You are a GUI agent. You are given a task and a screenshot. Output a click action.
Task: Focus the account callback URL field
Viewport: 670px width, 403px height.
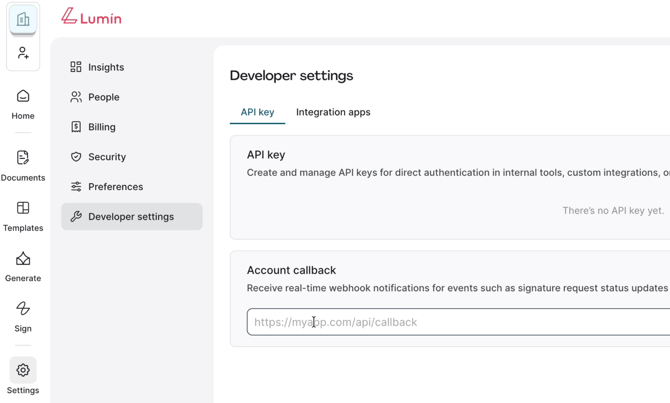458,322
